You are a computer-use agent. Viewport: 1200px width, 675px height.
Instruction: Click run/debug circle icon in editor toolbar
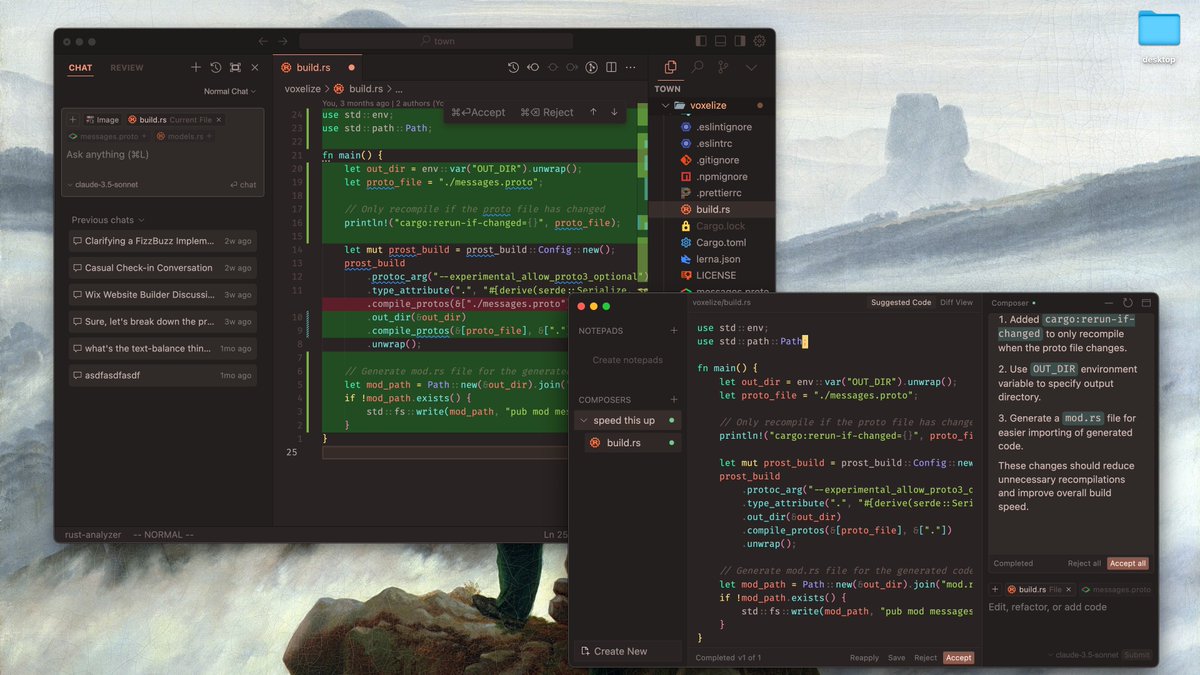coord(592,67)
